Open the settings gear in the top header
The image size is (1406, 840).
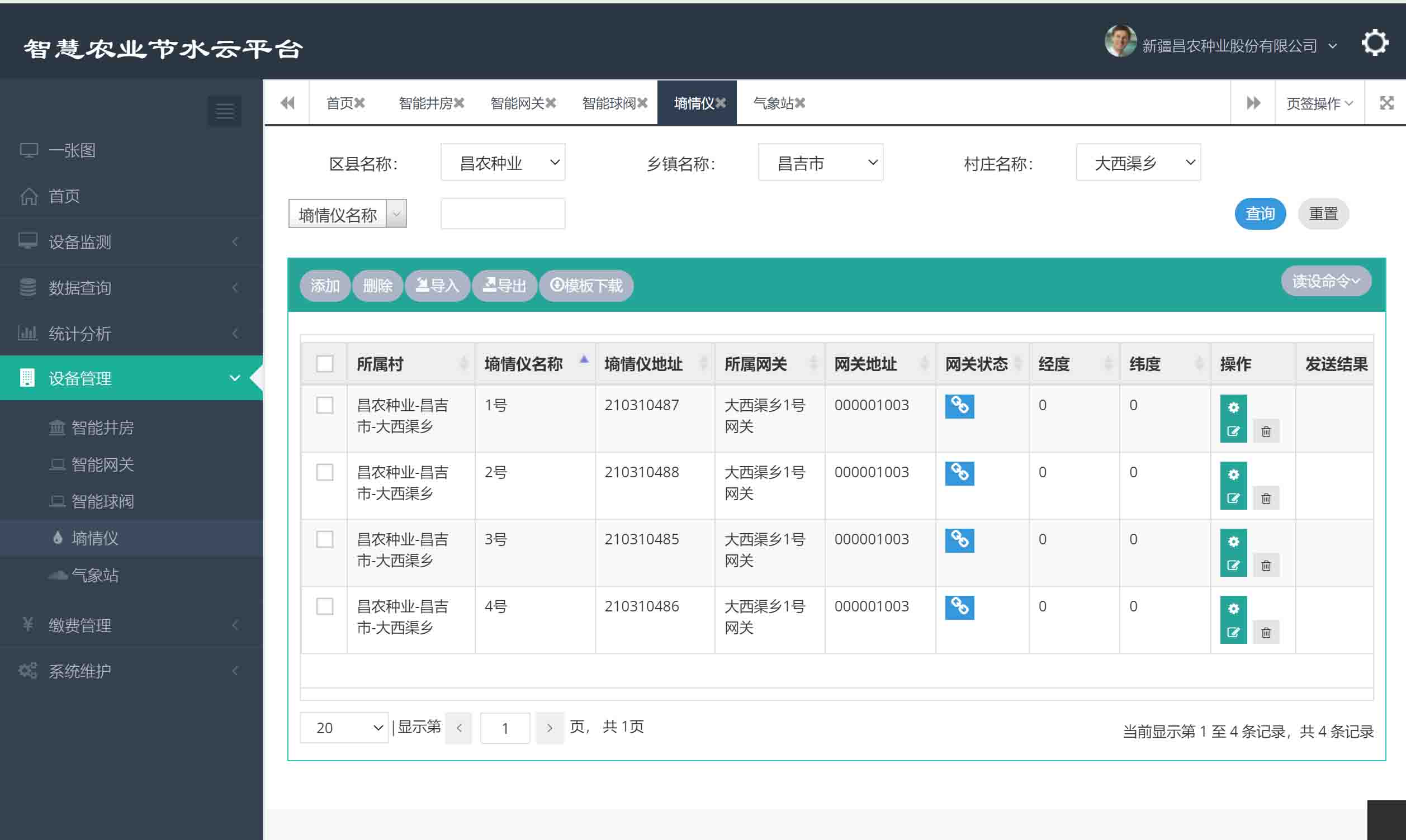1374,43
